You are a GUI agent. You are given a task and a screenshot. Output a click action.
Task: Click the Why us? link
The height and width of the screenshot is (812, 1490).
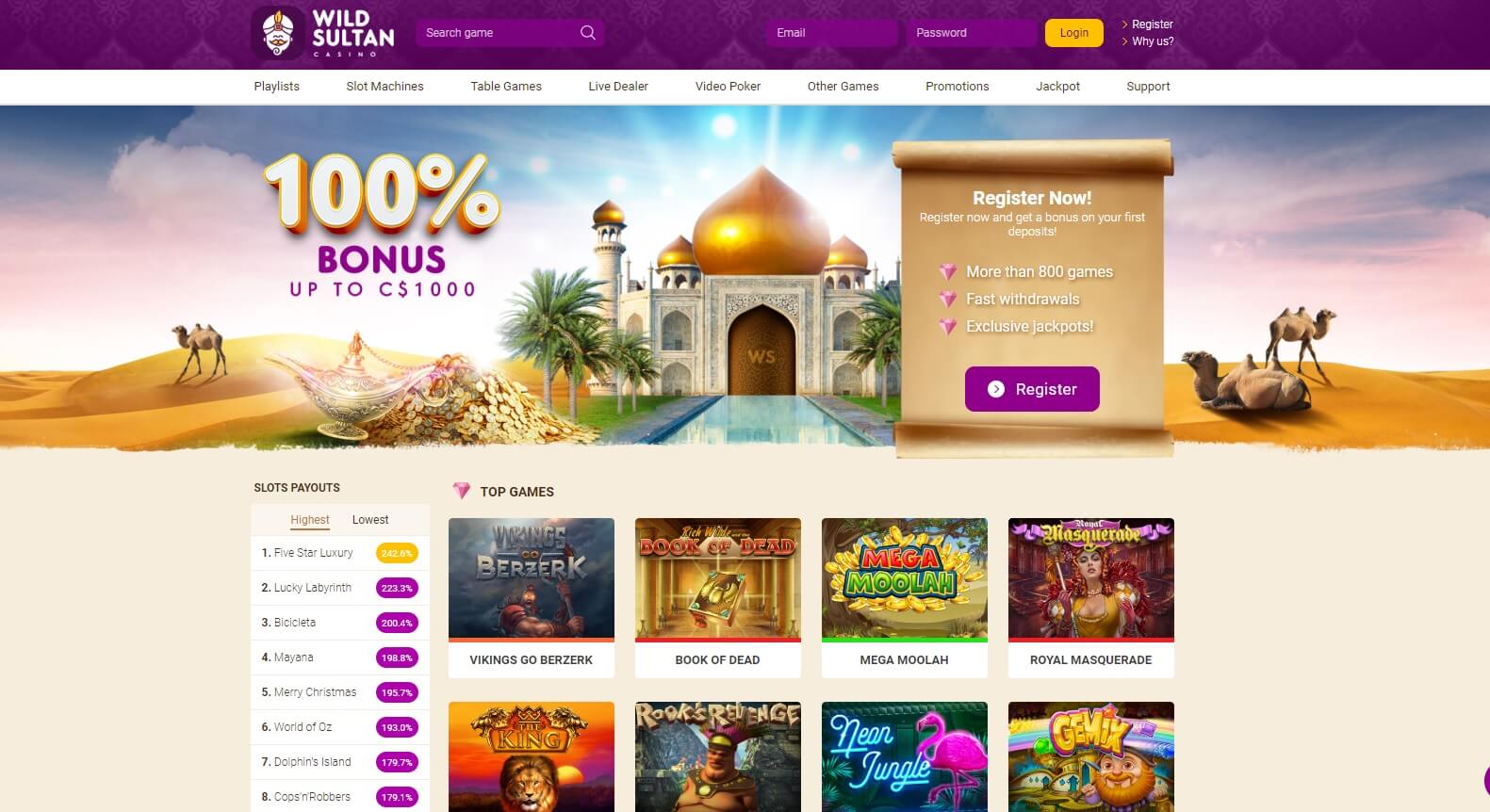click(1153, 41)
